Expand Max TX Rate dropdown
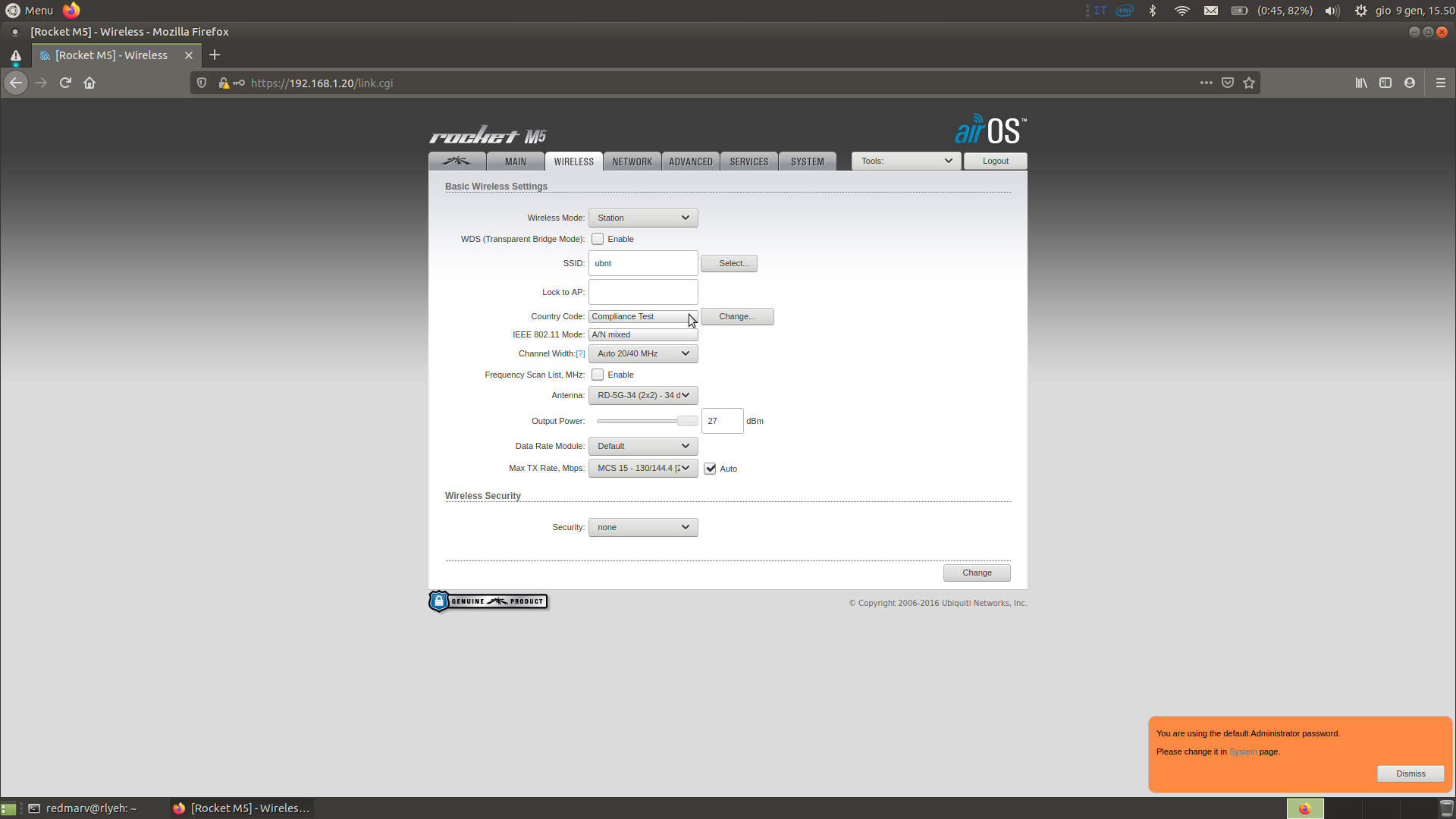Screen dimensions: 1456x819 click(x=643, y=468)
